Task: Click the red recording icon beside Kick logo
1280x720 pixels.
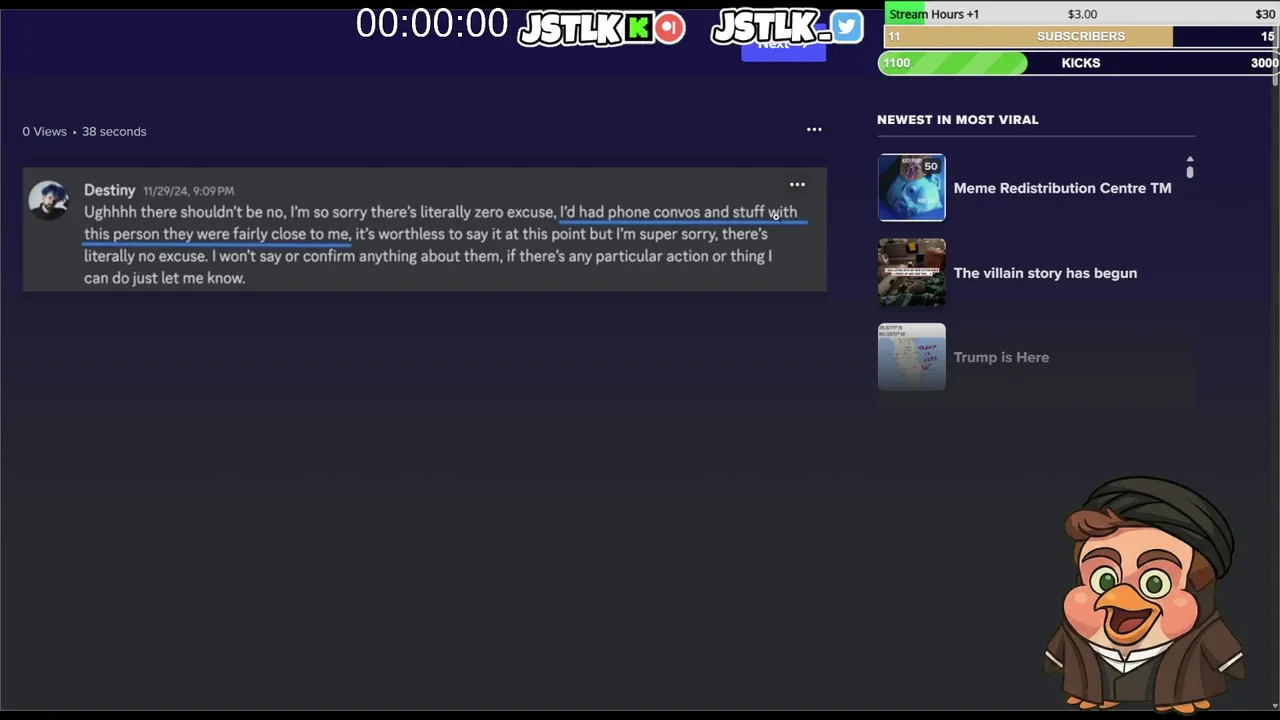Action: [670, 28]
